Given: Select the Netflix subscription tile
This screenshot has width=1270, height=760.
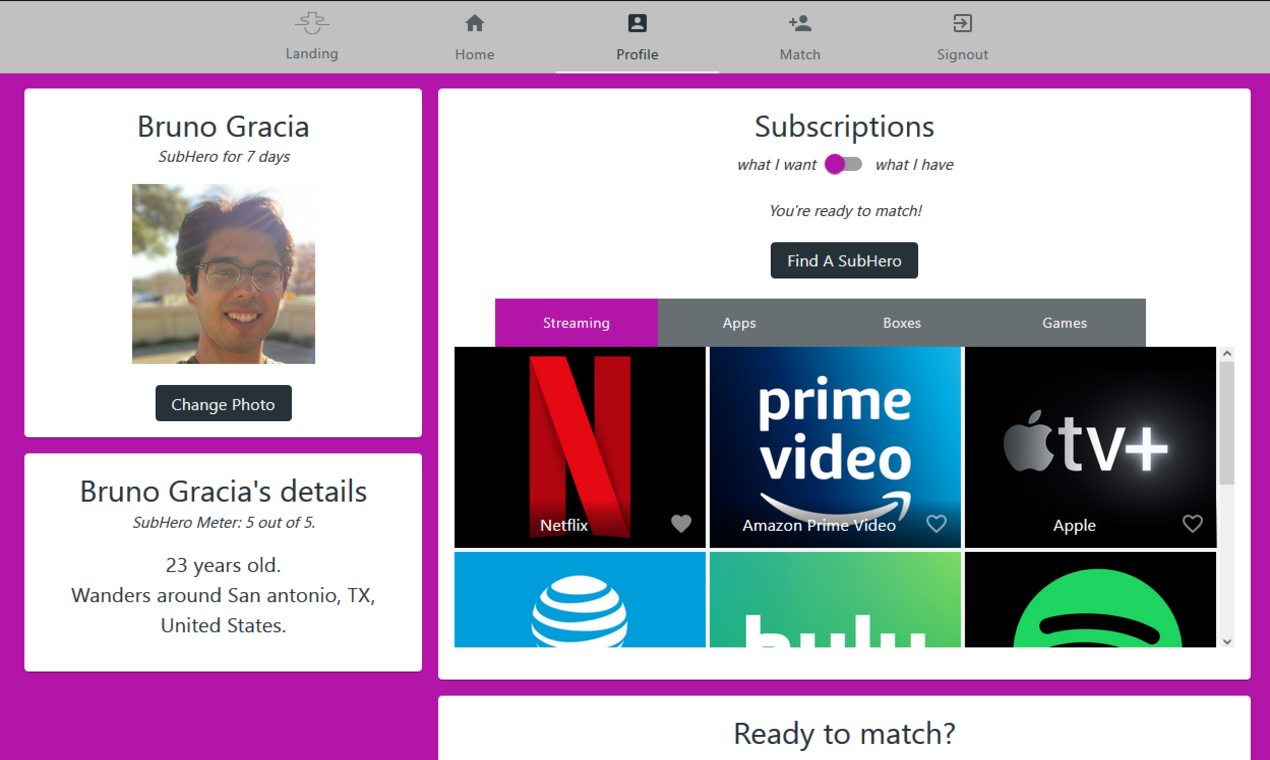Looking at the screenshot, I should click(580, 447).
